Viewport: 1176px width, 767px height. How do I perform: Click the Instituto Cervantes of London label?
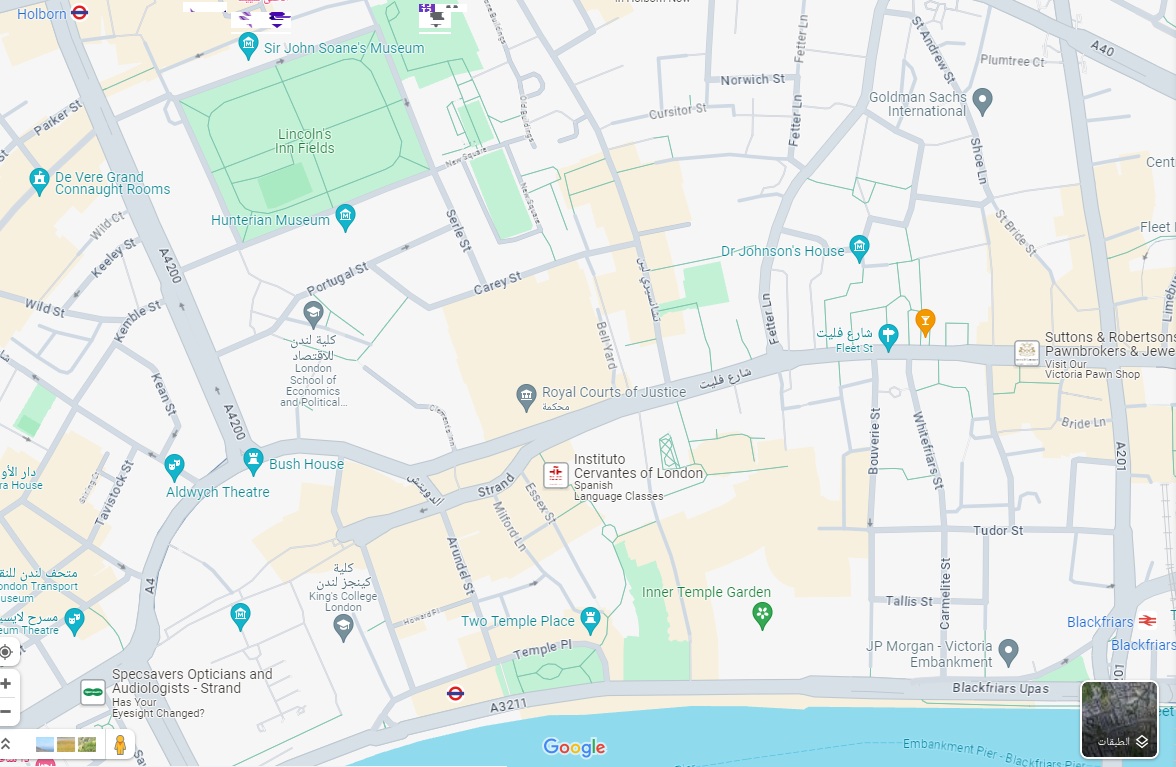[x=638, y=466]
